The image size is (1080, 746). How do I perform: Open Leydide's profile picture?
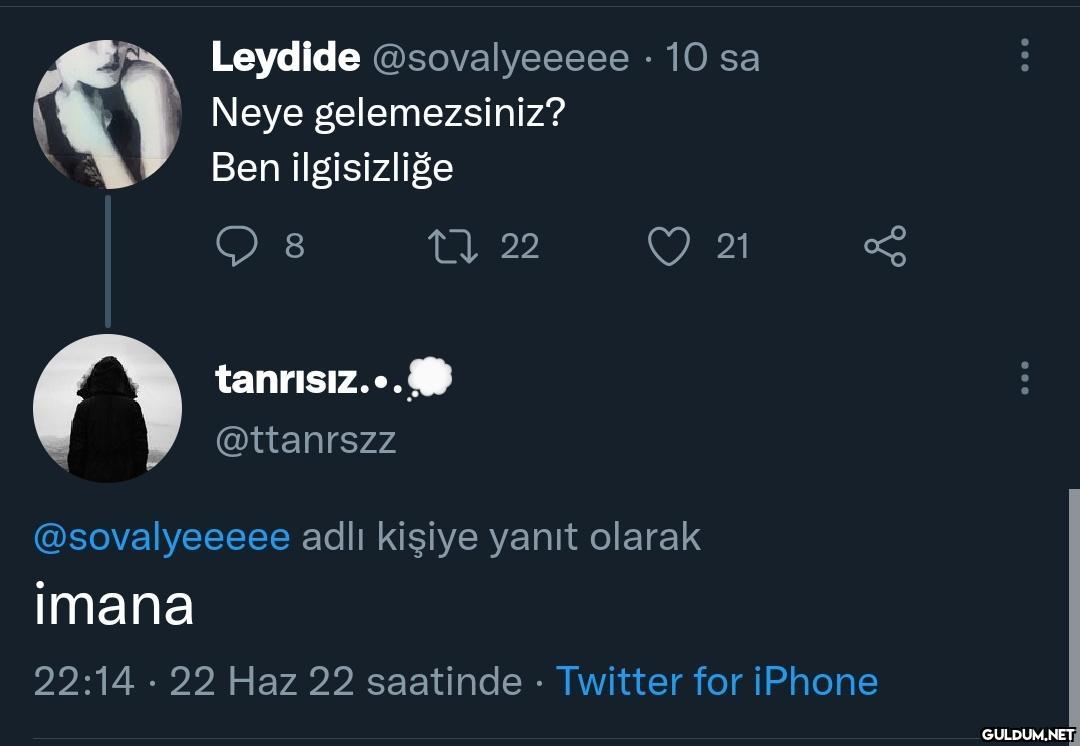(107, 114)
